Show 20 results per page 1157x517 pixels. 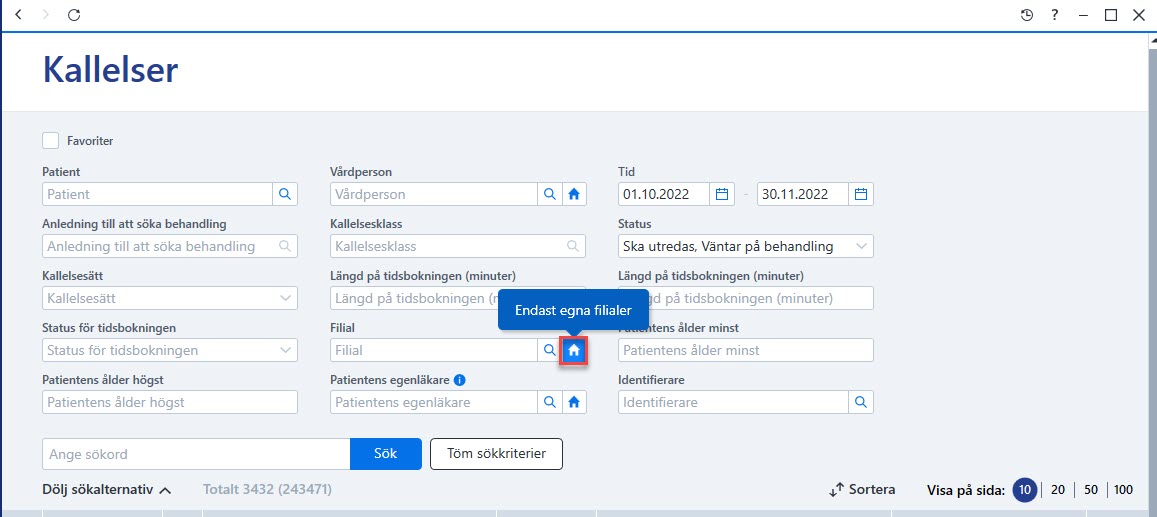[x=1058, y=490]
